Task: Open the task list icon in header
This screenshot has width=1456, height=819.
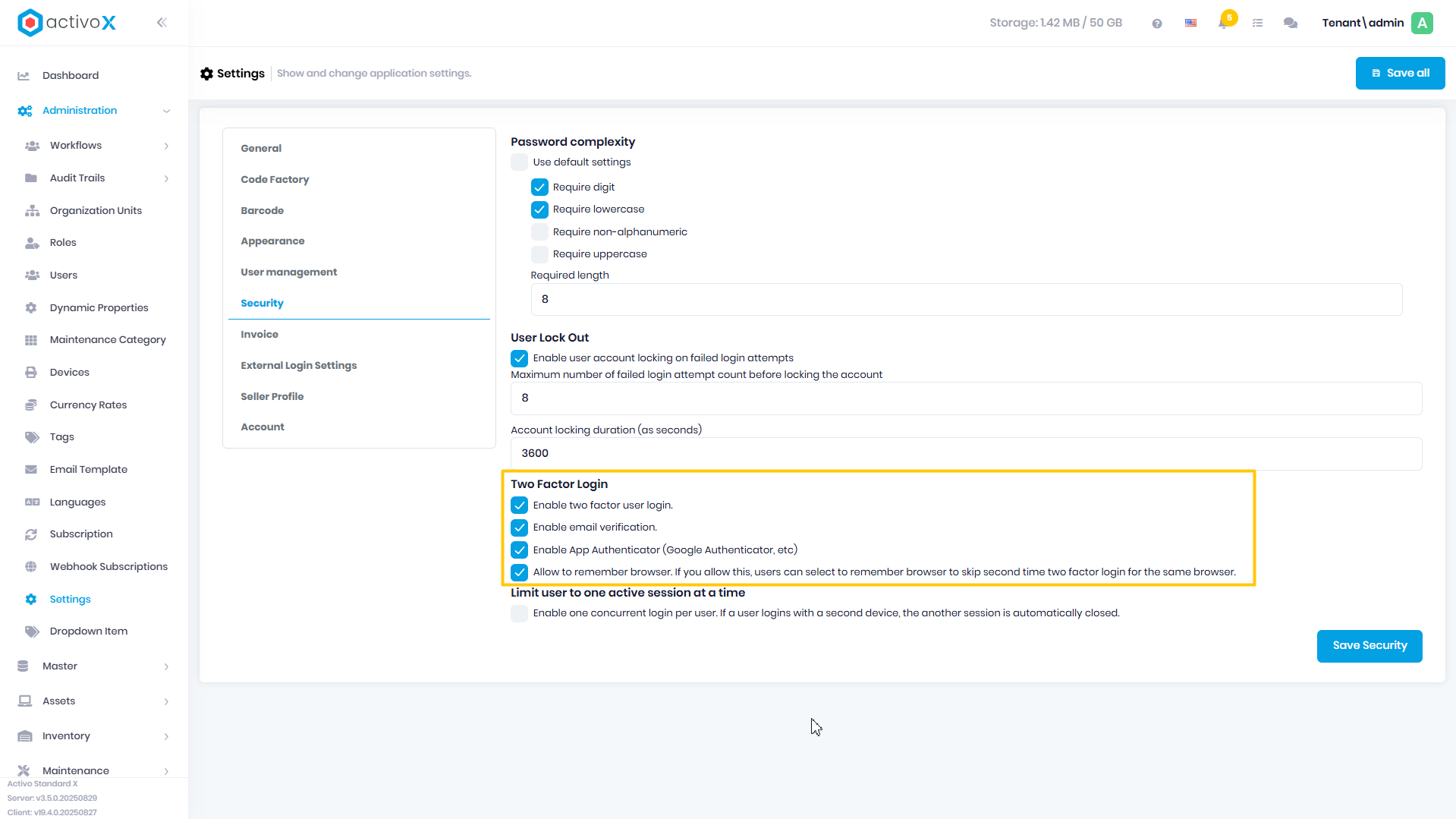Action: pyautogui.click(x=1258, y=24)
